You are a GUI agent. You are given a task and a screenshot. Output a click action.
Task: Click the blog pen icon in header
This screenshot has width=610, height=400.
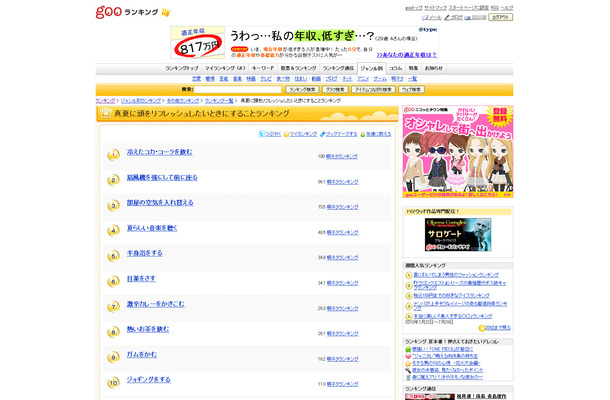(x=447, y=18)
